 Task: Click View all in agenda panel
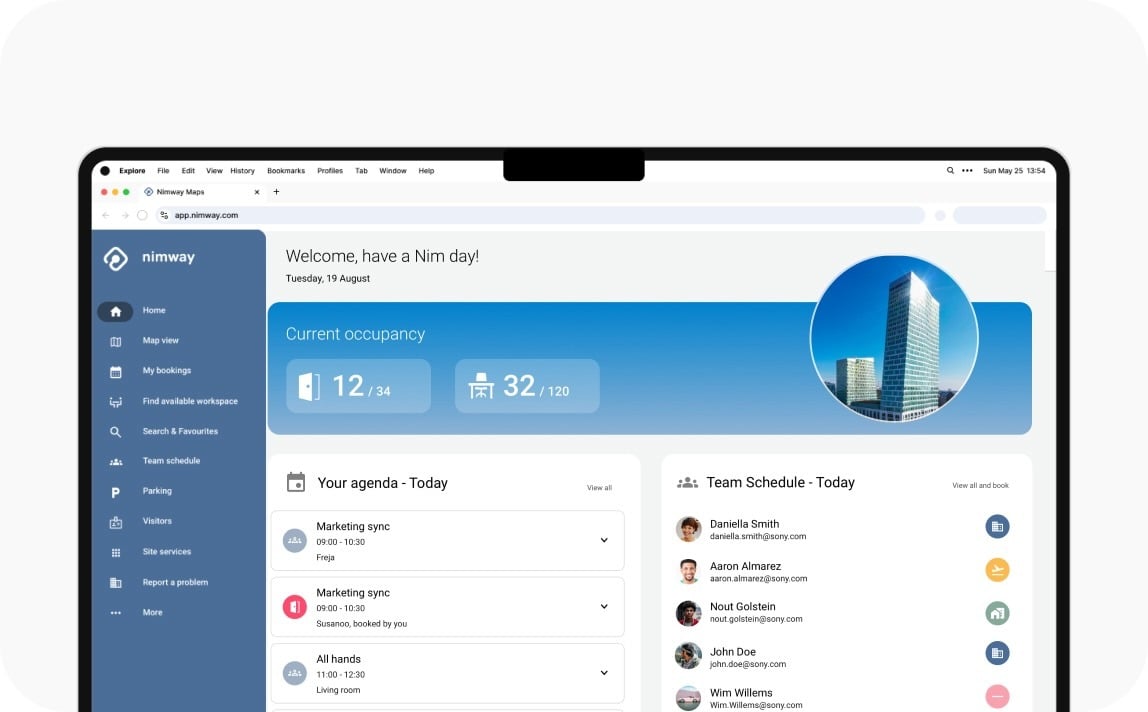tap(599, 488)
